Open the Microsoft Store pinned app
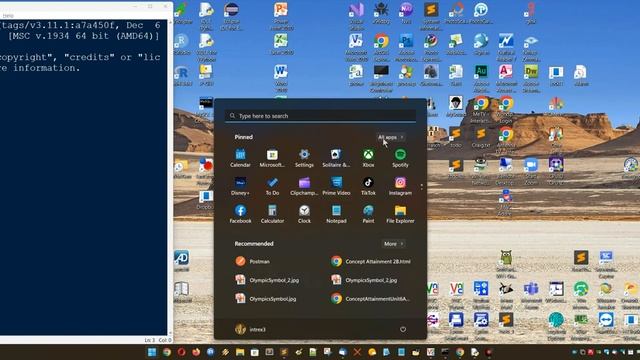This screenshot has height=360, width=640. 272,158
